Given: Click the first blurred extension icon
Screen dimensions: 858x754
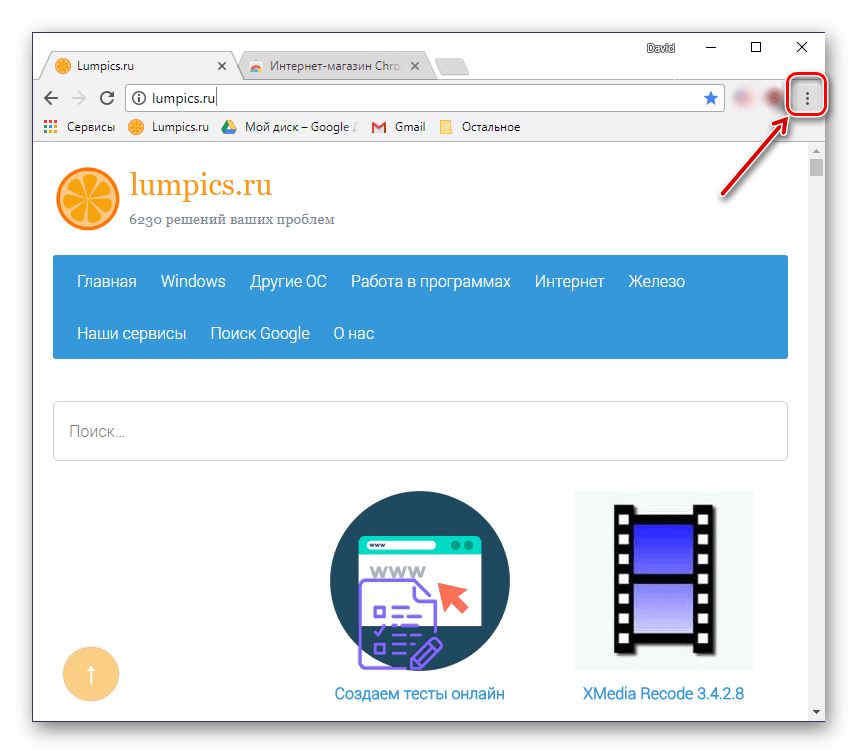Looking at the screenshot, I should pyautogui.click(x=742, y=98).
